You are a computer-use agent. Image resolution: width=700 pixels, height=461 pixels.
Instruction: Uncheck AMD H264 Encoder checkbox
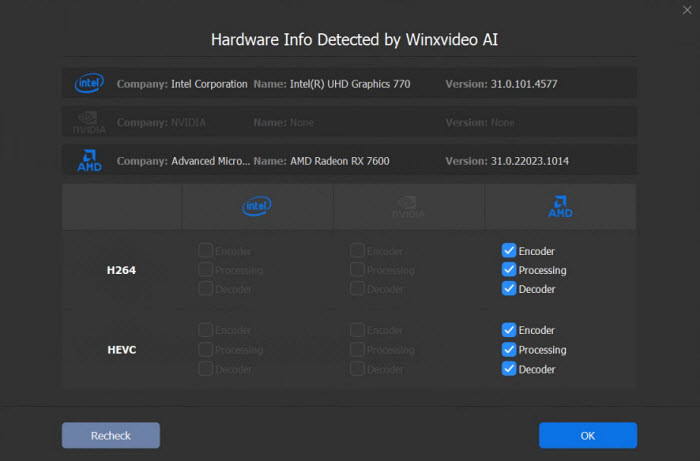click(509, 251)
